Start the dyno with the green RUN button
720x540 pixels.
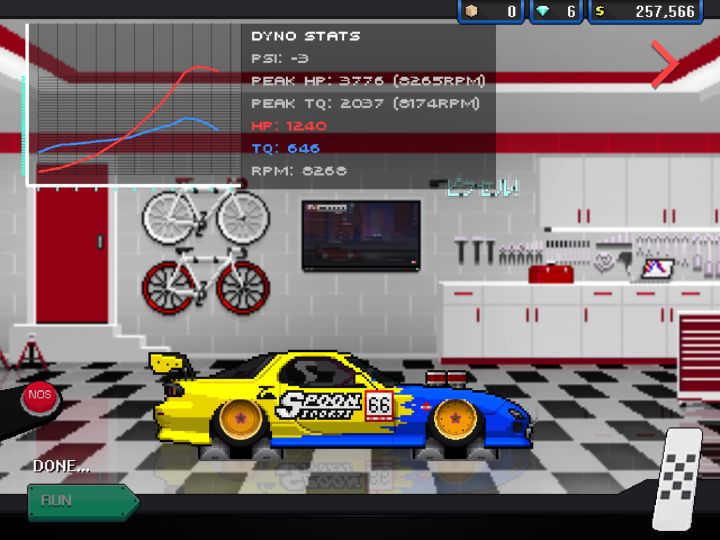[84, 501]
